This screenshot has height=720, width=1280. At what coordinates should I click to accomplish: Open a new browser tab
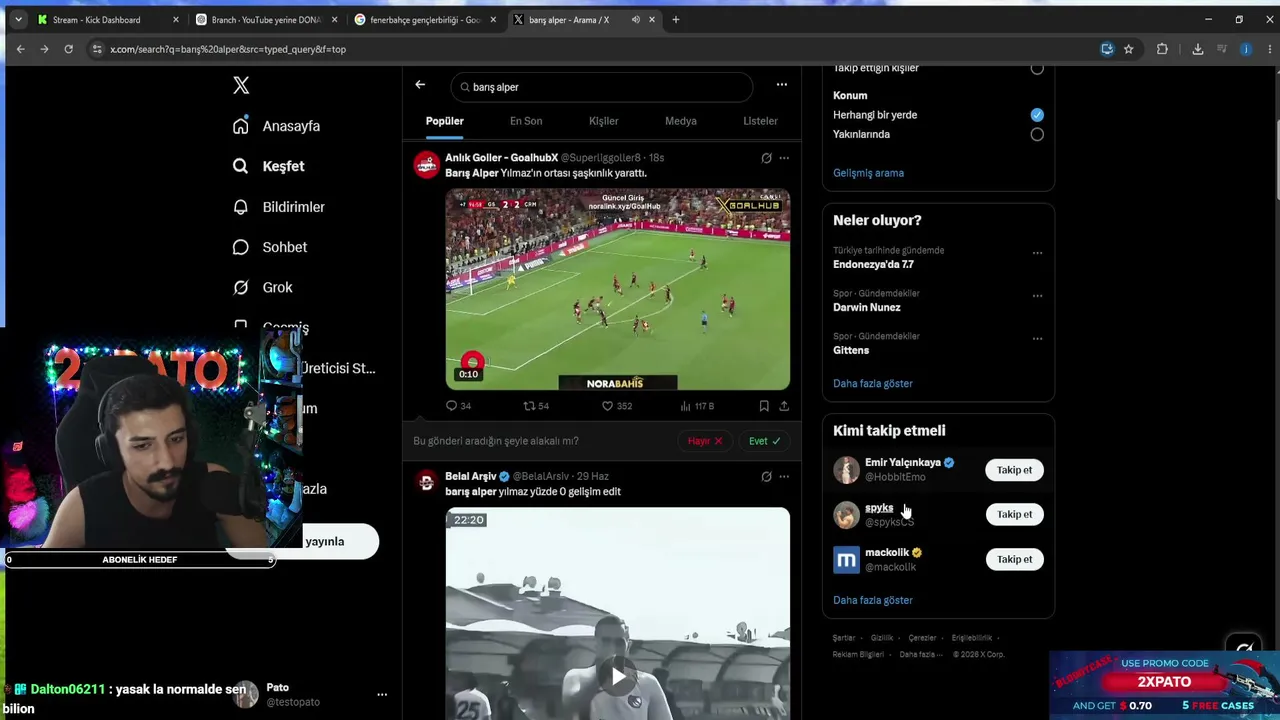pyautogui.click(x=675, y=20)
